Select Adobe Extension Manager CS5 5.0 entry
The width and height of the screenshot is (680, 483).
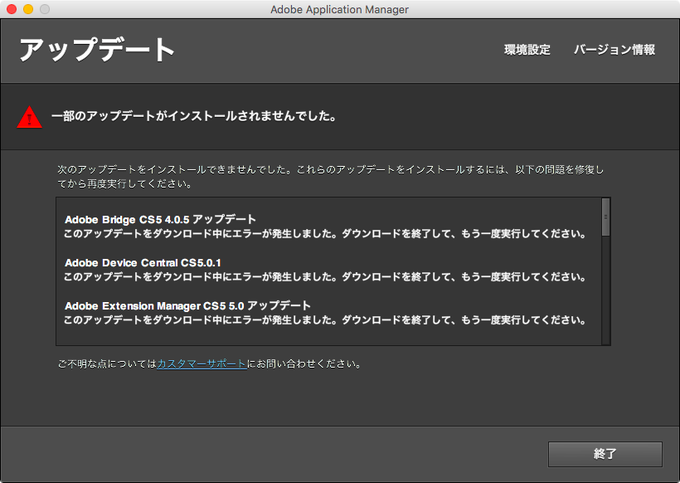click(x=187, y=306)
